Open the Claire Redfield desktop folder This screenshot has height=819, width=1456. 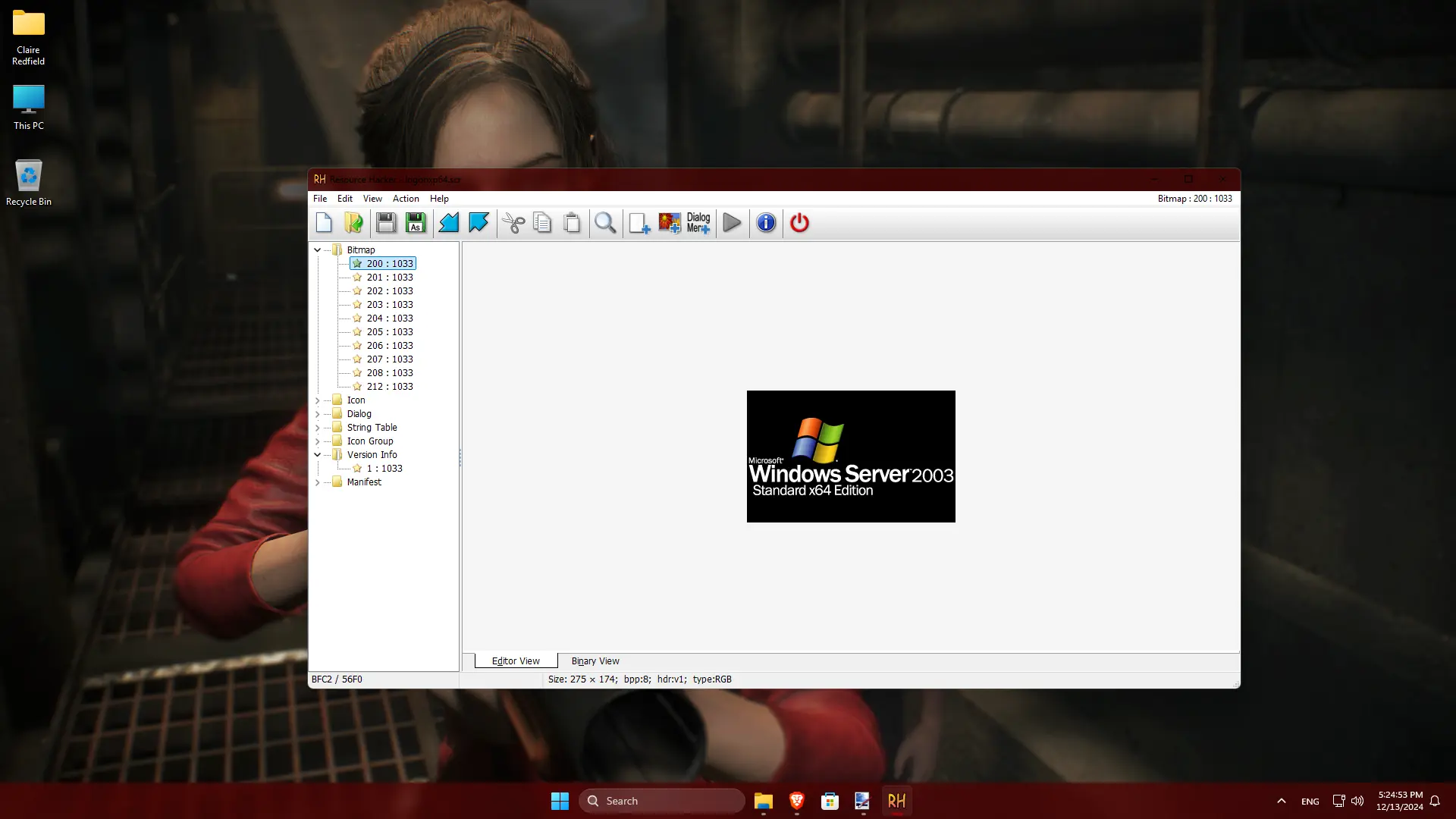coord(28,36)
